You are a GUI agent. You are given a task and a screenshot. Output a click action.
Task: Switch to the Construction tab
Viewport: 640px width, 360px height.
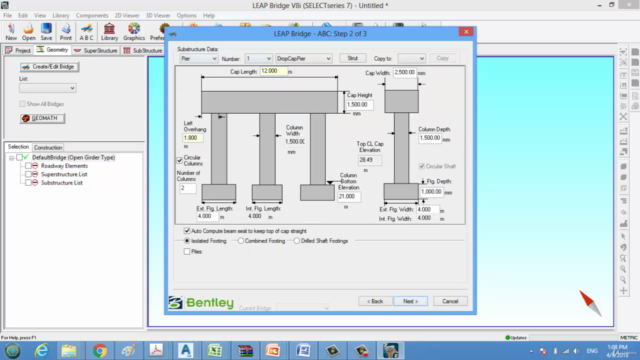point(48,147)
